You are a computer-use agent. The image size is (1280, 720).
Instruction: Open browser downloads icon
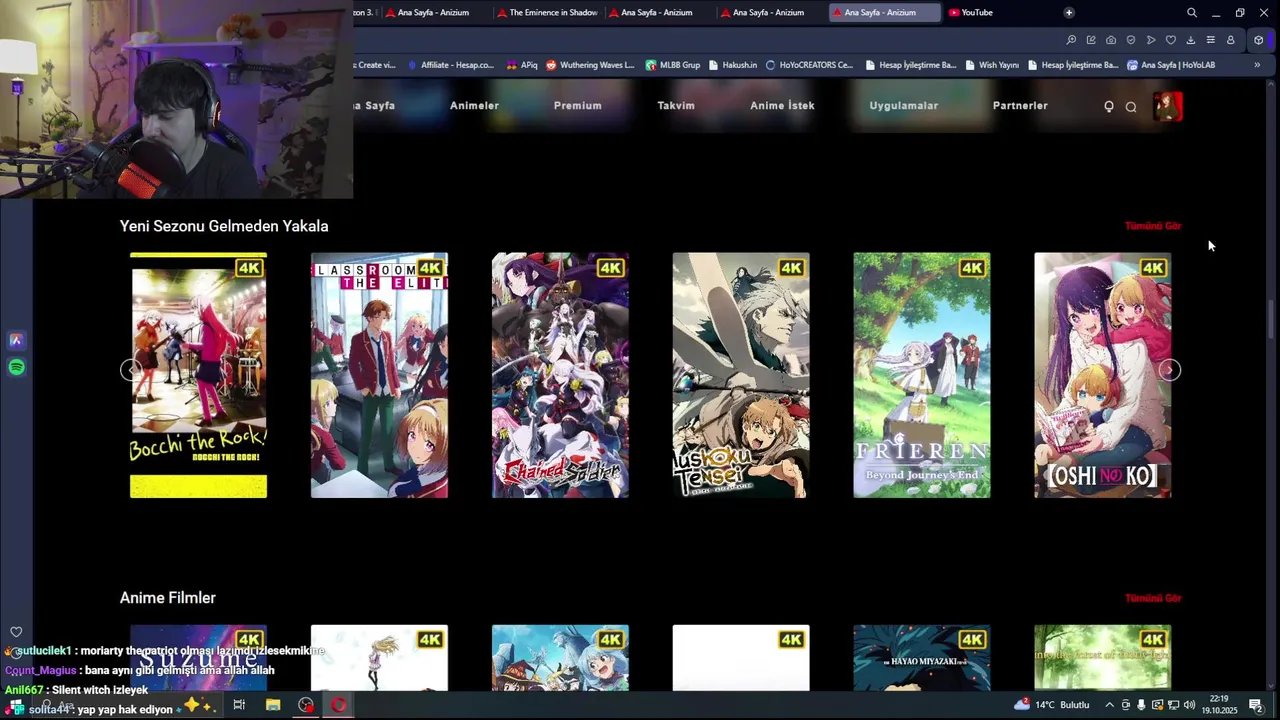[x=1190, y=40]
